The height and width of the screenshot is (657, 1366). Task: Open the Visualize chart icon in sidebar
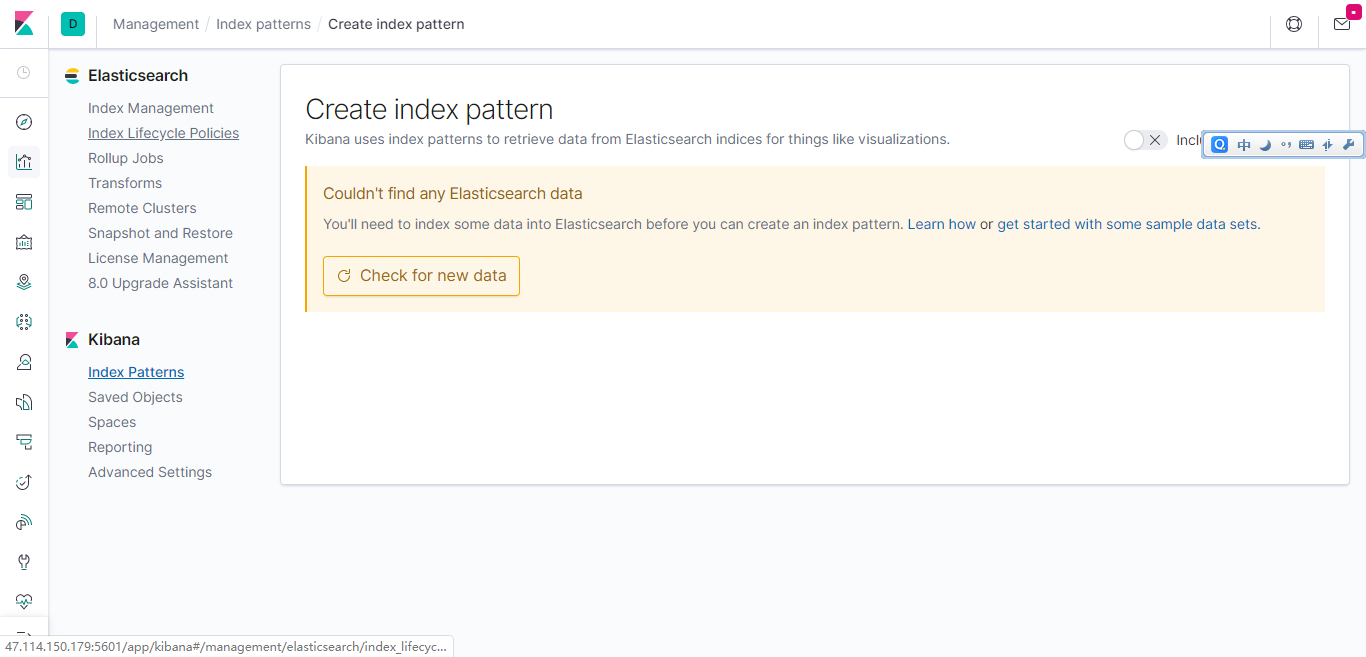click(x=24, y=162)
